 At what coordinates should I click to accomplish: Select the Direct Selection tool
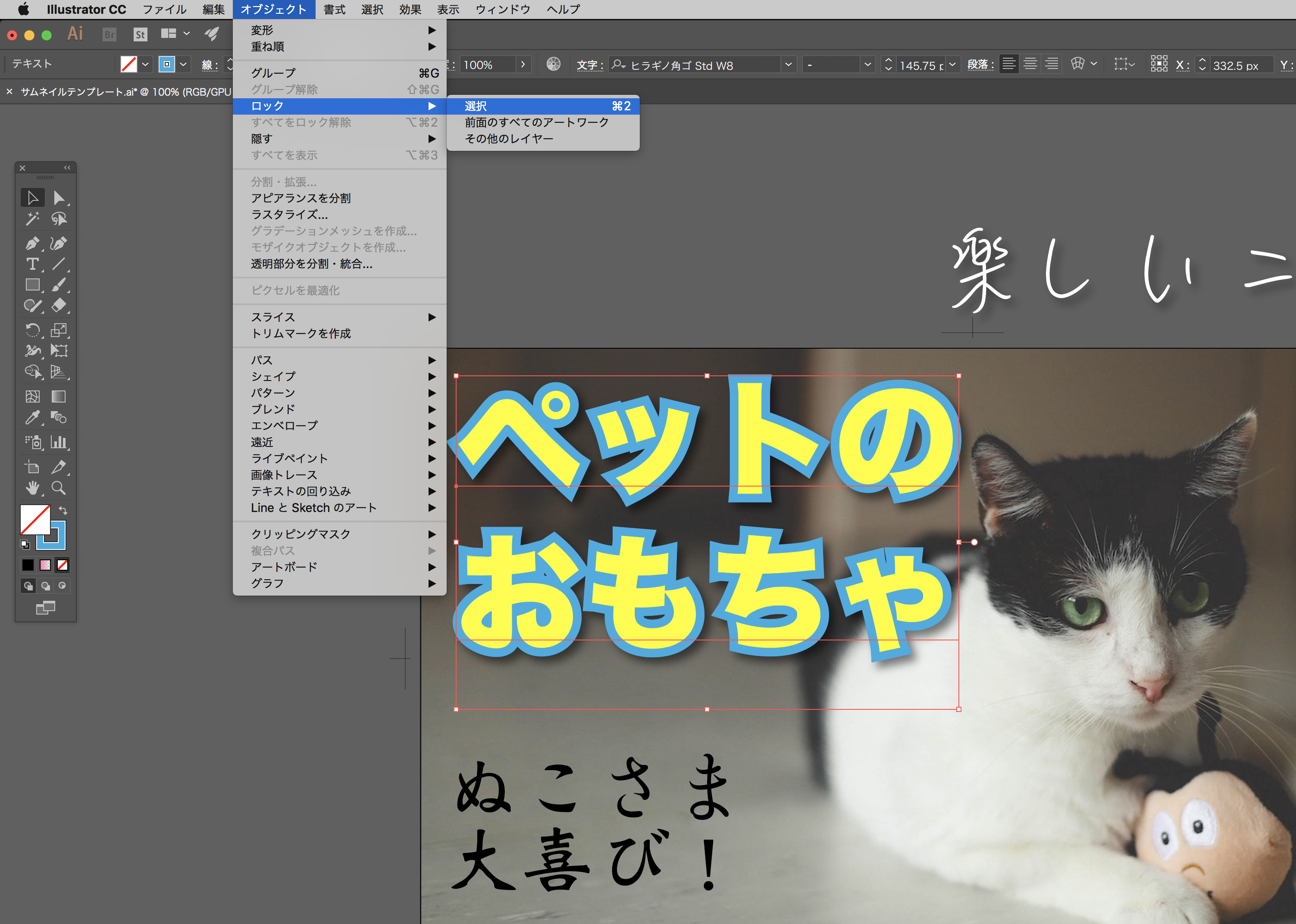coord(59,197)
